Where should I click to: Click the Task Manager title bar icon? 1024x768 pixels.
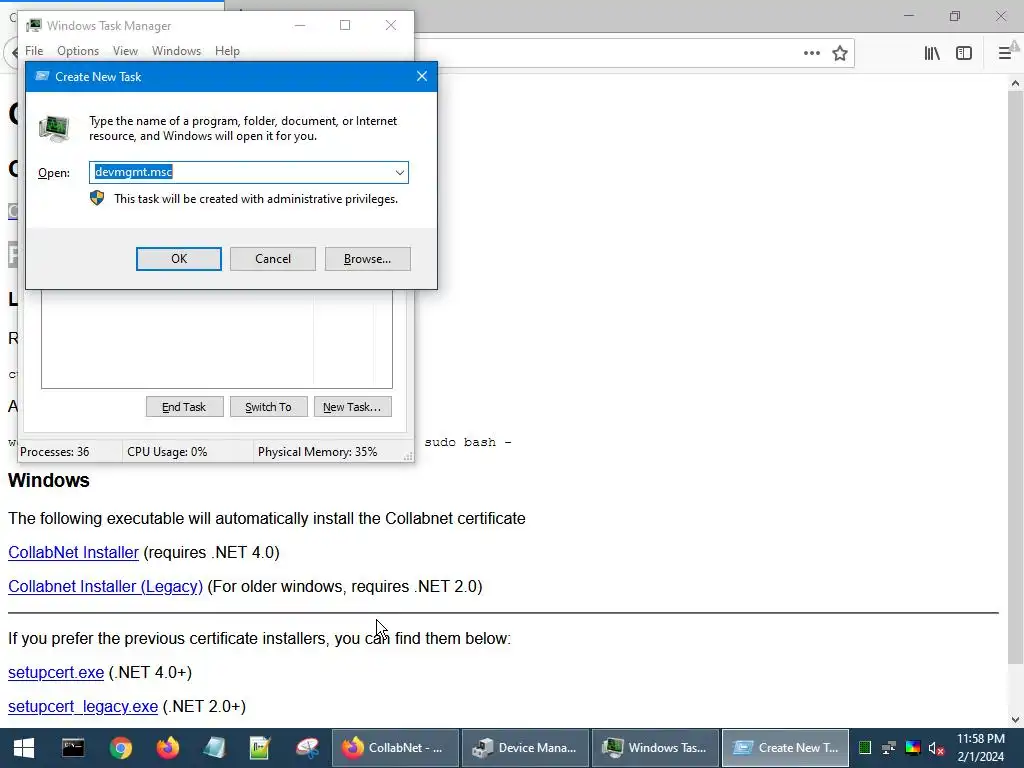[x=34, y=25]
